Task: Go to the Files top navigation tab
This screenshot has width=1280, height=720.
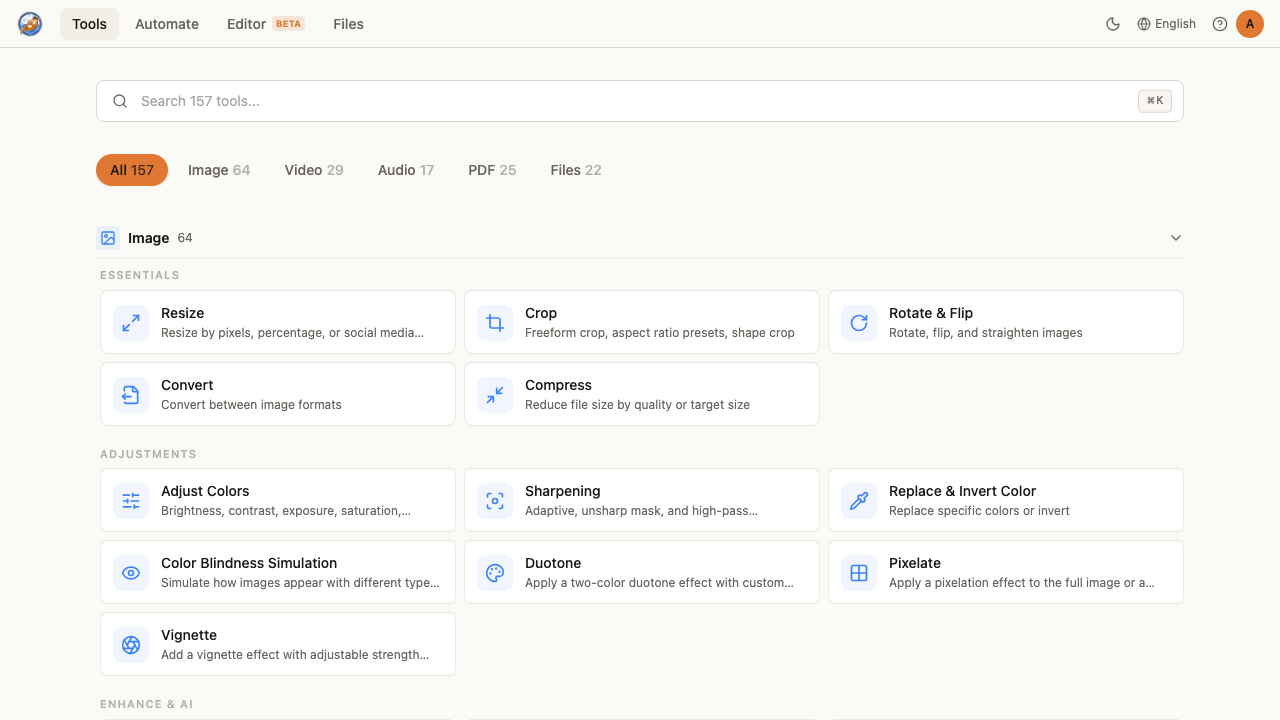Action: [x=348, y=24]
